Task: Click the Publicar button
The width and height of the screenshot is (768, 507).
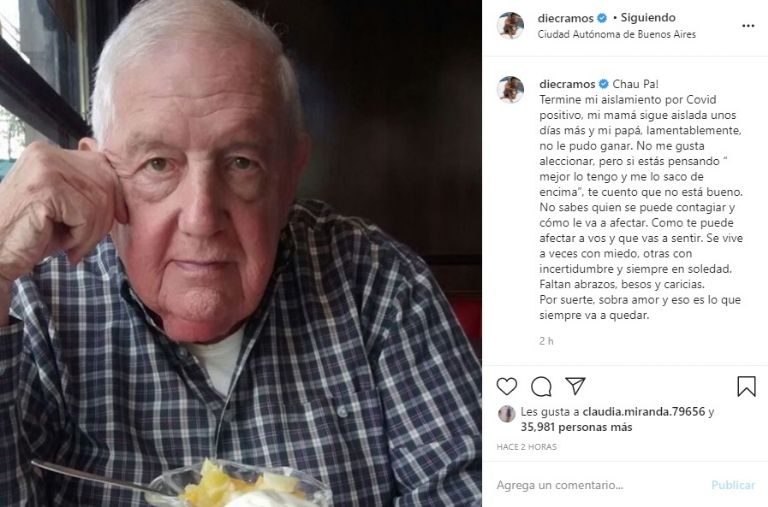Action: pos(733,485)
